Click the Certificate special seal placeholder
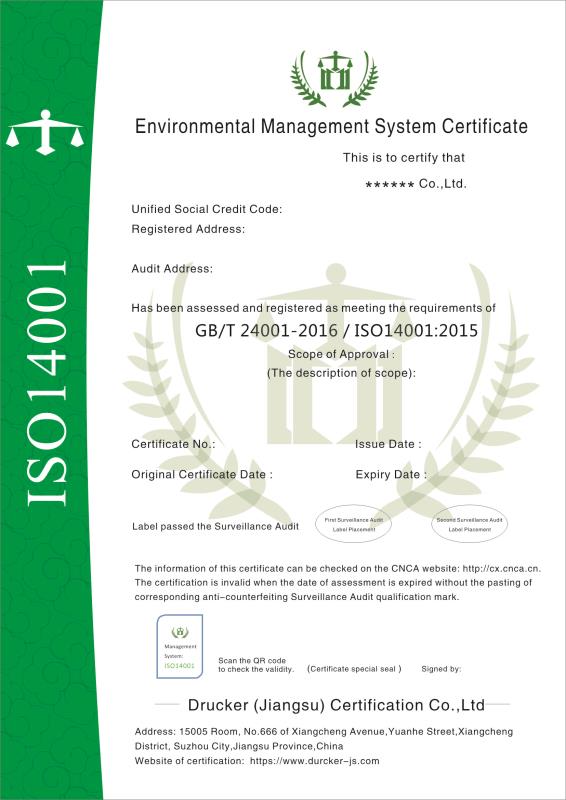 [355, 669]
